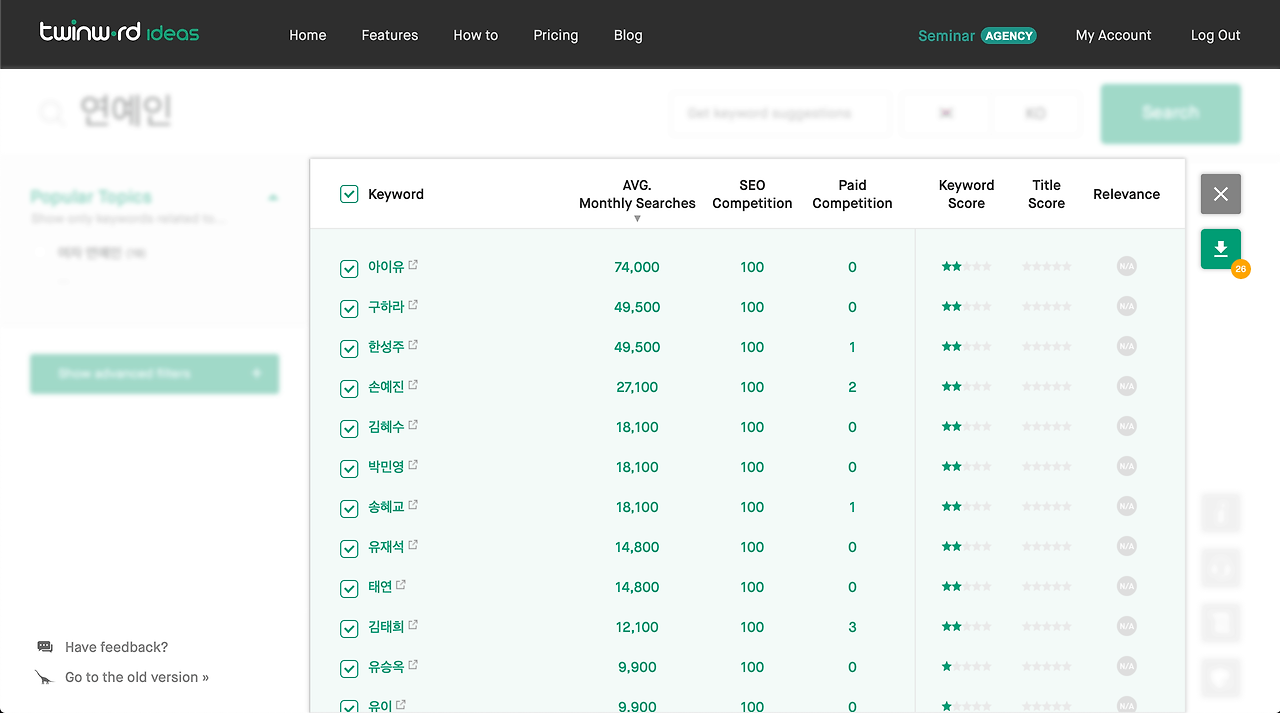The width and height of the screenshot is (1280, 713).
Task: Open external link icon next to 손예진
Action: tap(413, 385)
